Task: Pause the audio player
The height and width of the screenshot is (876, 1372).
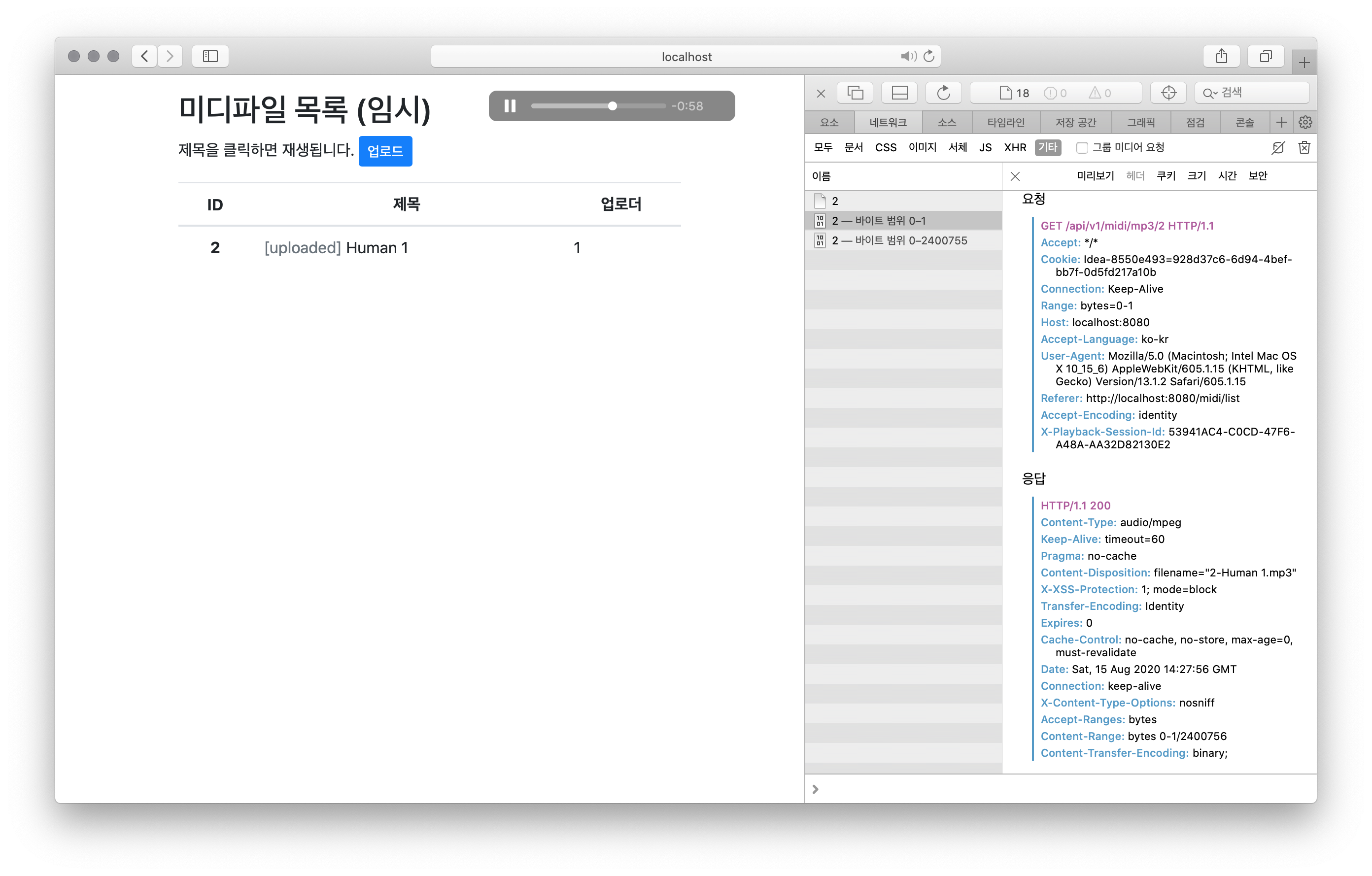Action: (510, 106)
